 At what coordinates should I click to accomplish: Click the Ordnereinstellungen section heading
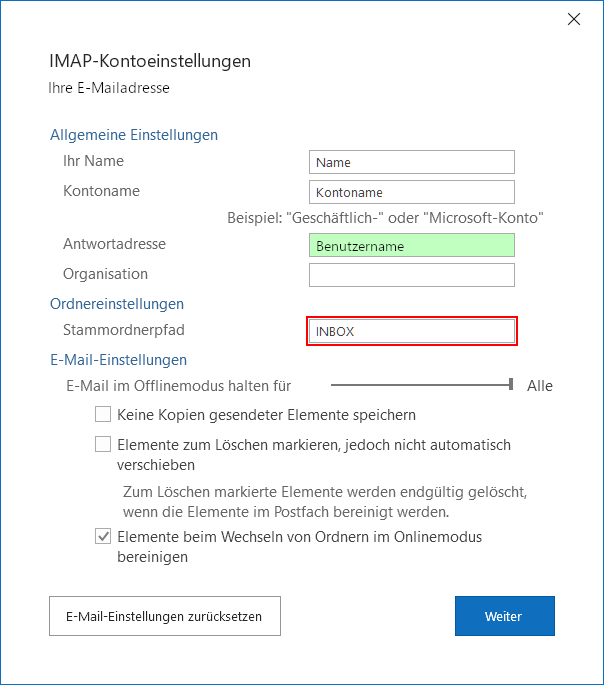[x=117, y=304]
